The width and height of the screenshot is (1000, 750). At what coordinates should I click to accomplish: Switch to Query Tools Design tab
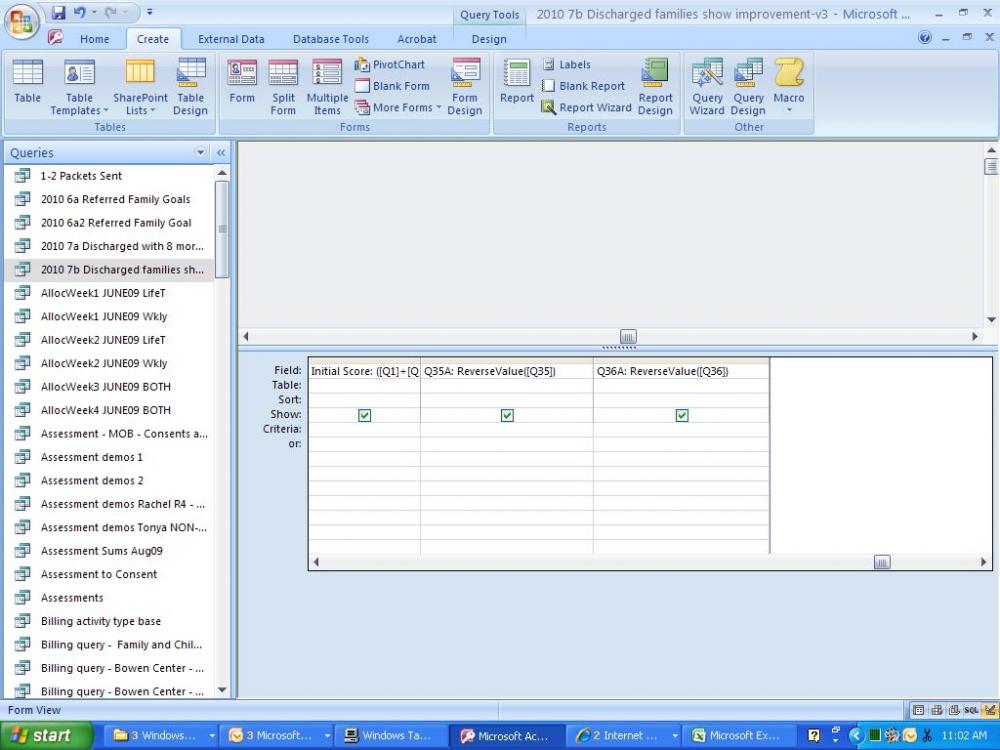coord(489,39)
